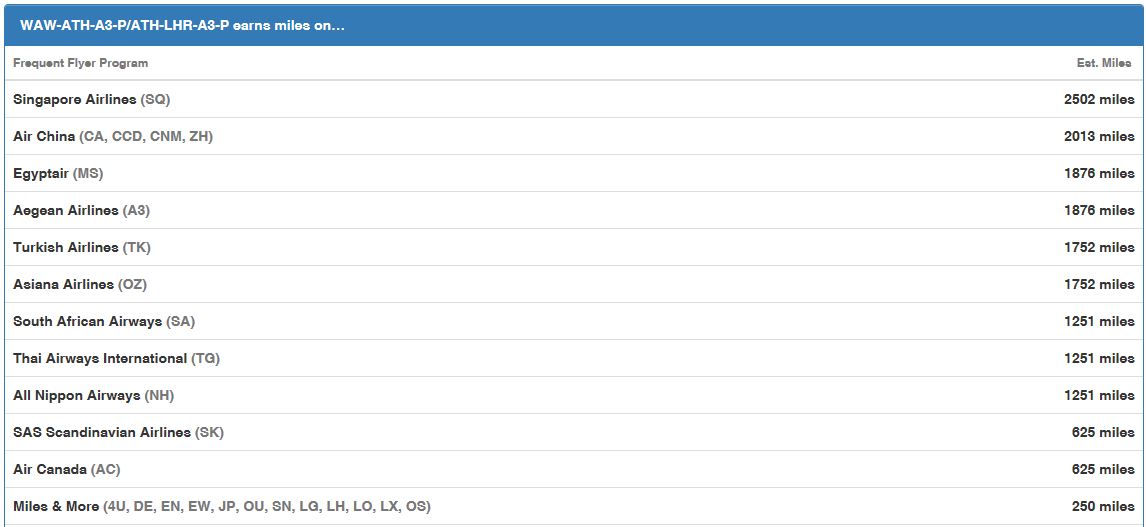The height and width of the screenshot is (527, 1146).
Task: Open the Miles & More program row
Action: pyautogui.click(x=573, y=507)
